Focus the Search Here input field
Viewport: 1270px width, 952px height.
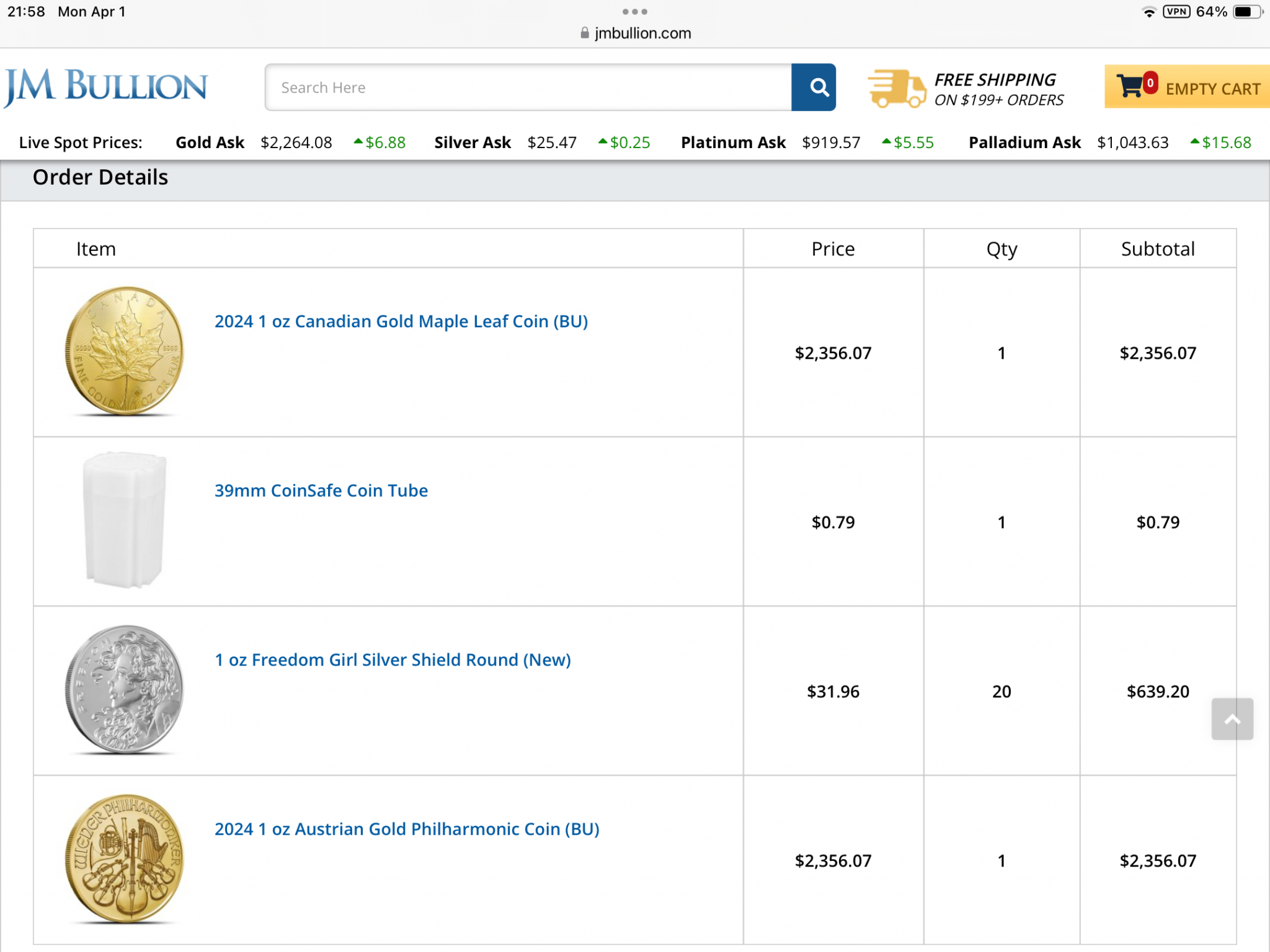[x=528, y=87]
